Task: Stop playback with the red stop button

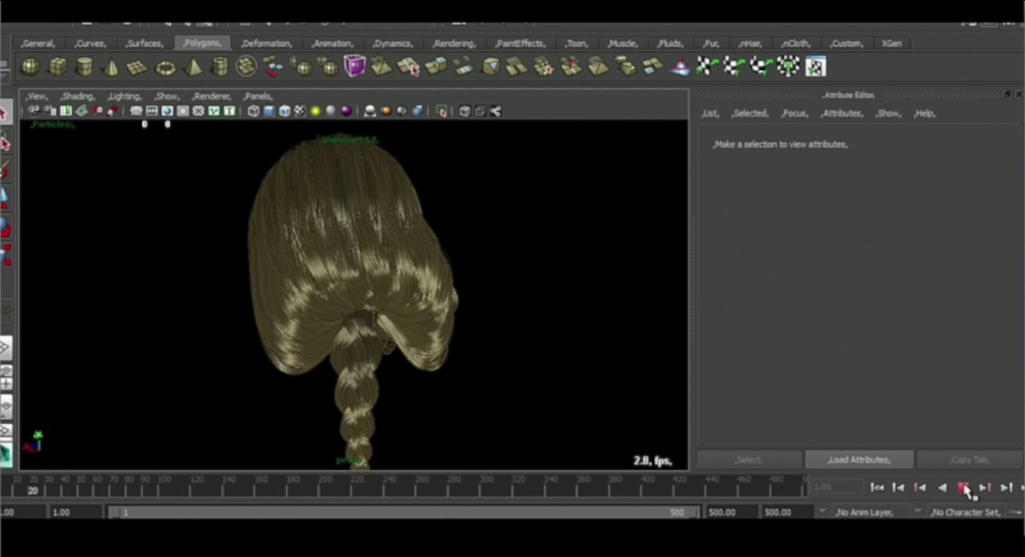Action: tap(964, 487)
